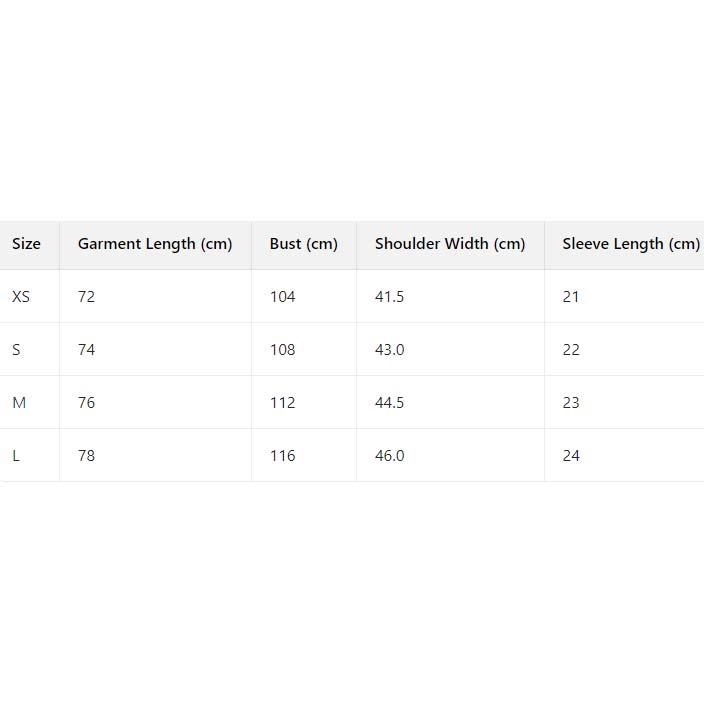Select shoulder width value 46.0

(389, 456)
